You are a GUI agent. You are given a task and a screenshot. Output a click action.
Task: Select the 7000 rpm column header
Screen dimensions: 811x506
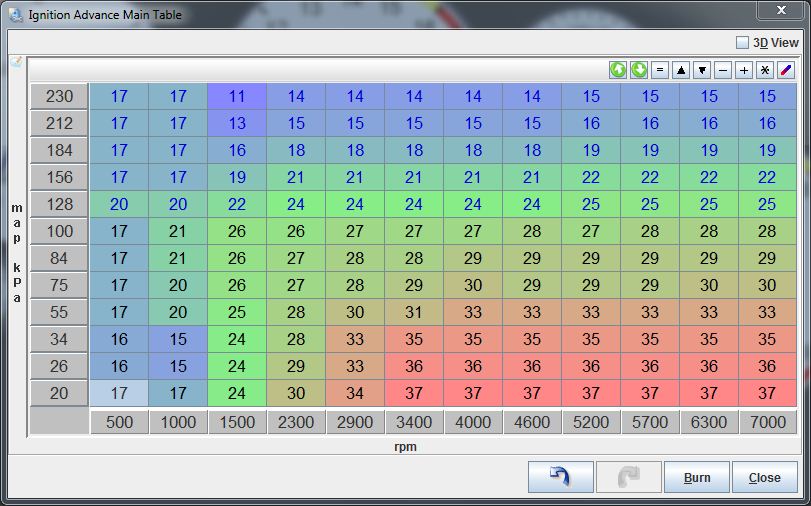click(x=768, y=422)
